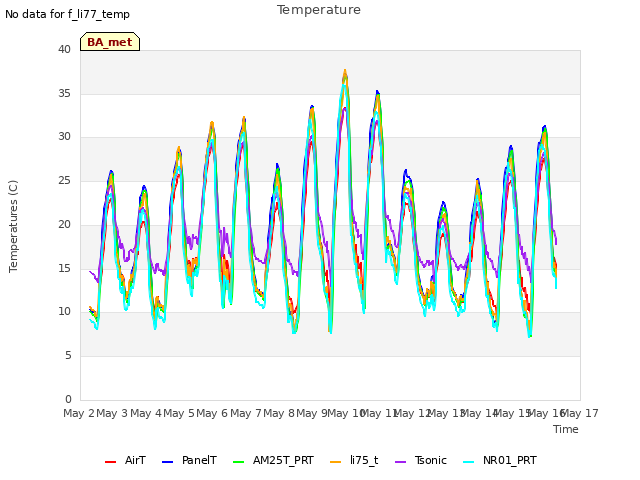
Task: Click the orange li75_t legend color marker
Action: point(335,462)
